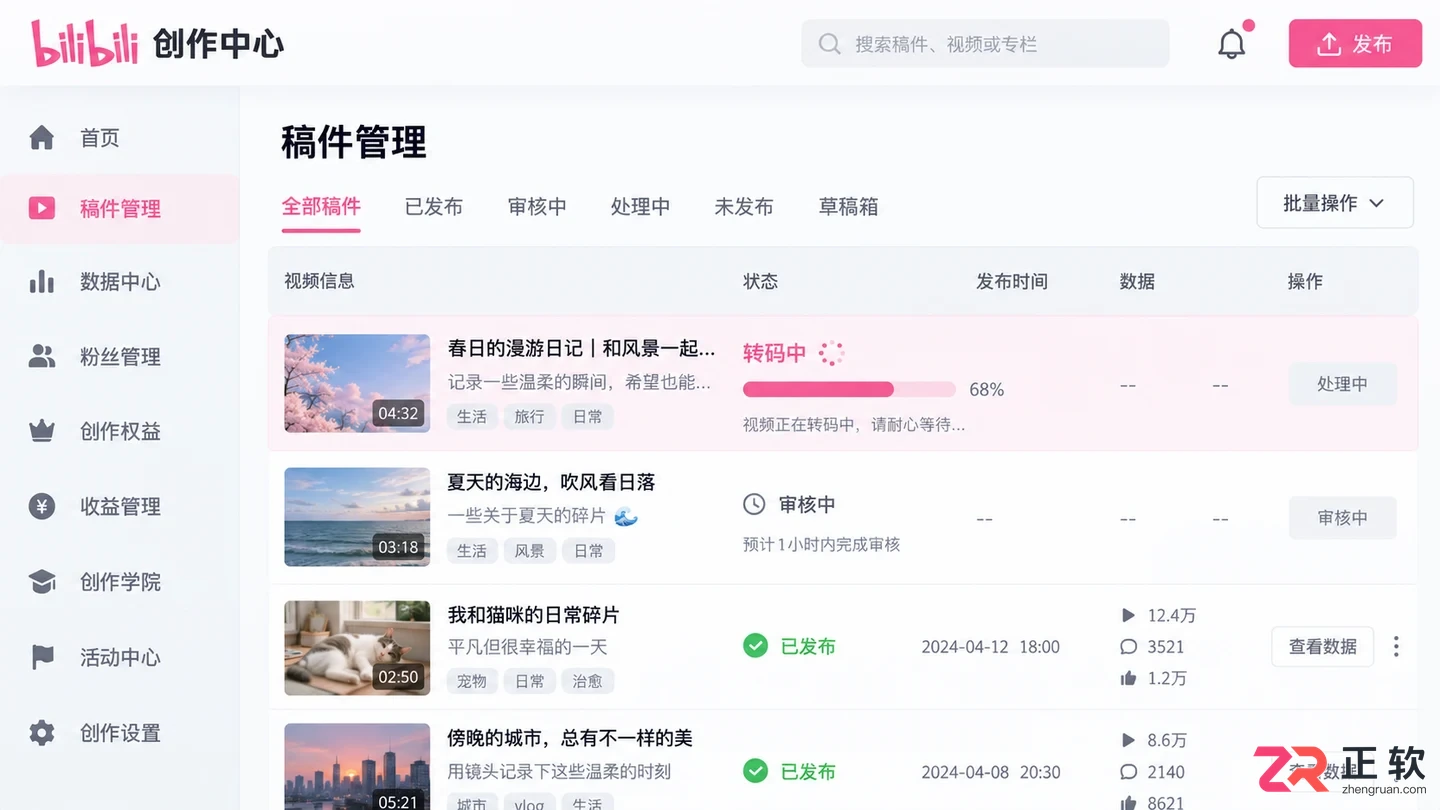Viewport: 1440px width, 810px height.
Task: Switch to the 已发布 tab
Action: click(x=434, y=207)
